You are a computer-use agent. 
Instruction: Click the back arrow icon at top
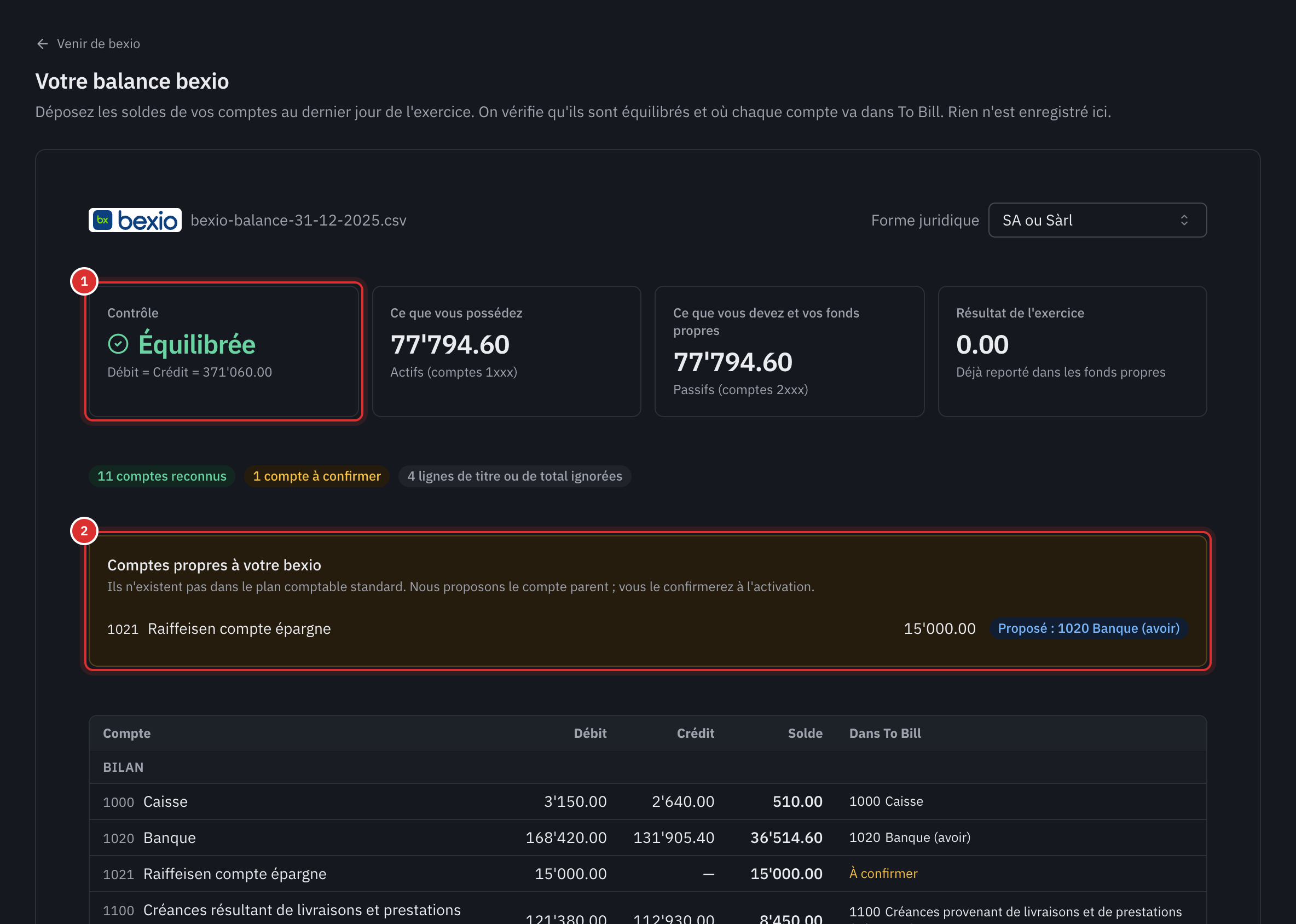click(42, 44)
